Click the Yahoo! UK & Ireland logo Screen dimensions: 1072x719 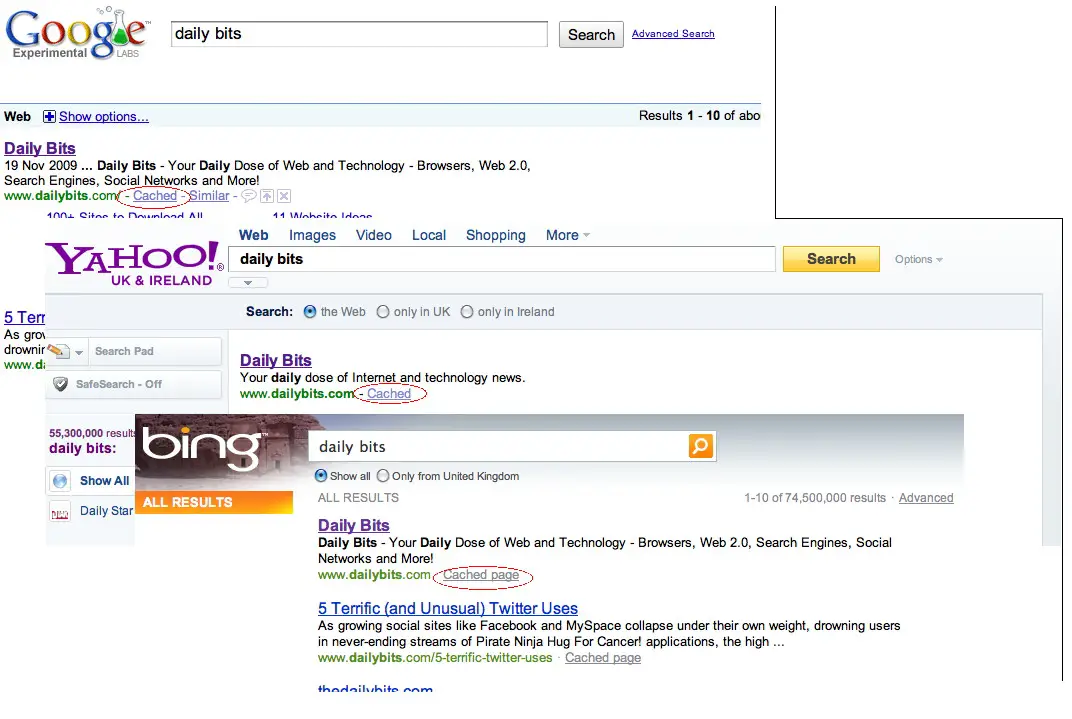(x=135, y=264)
